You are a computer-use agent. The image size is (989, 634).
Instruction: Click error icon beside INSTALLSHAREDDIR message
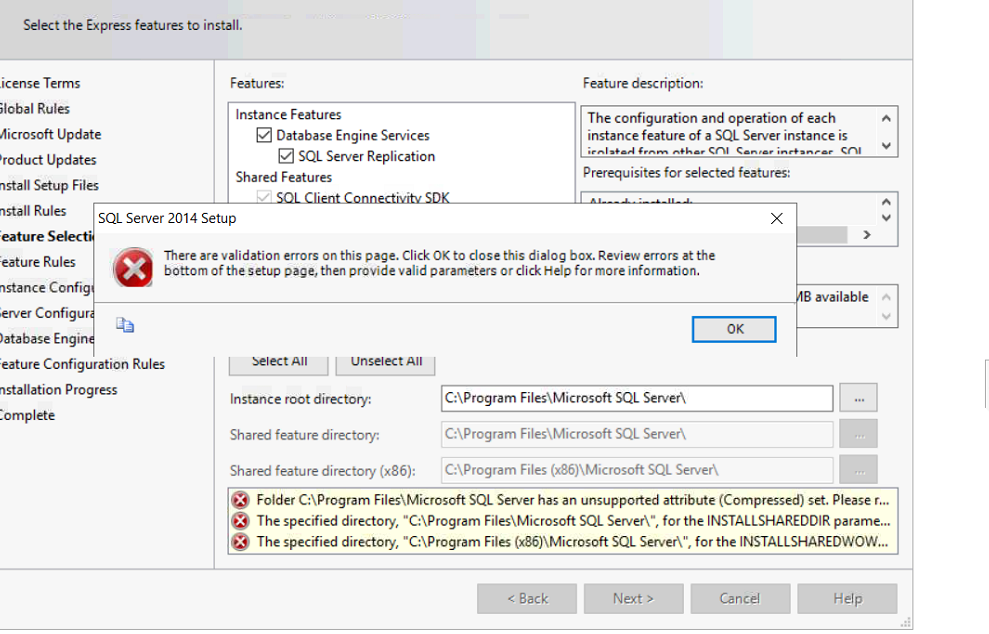(x=240, y=521)
